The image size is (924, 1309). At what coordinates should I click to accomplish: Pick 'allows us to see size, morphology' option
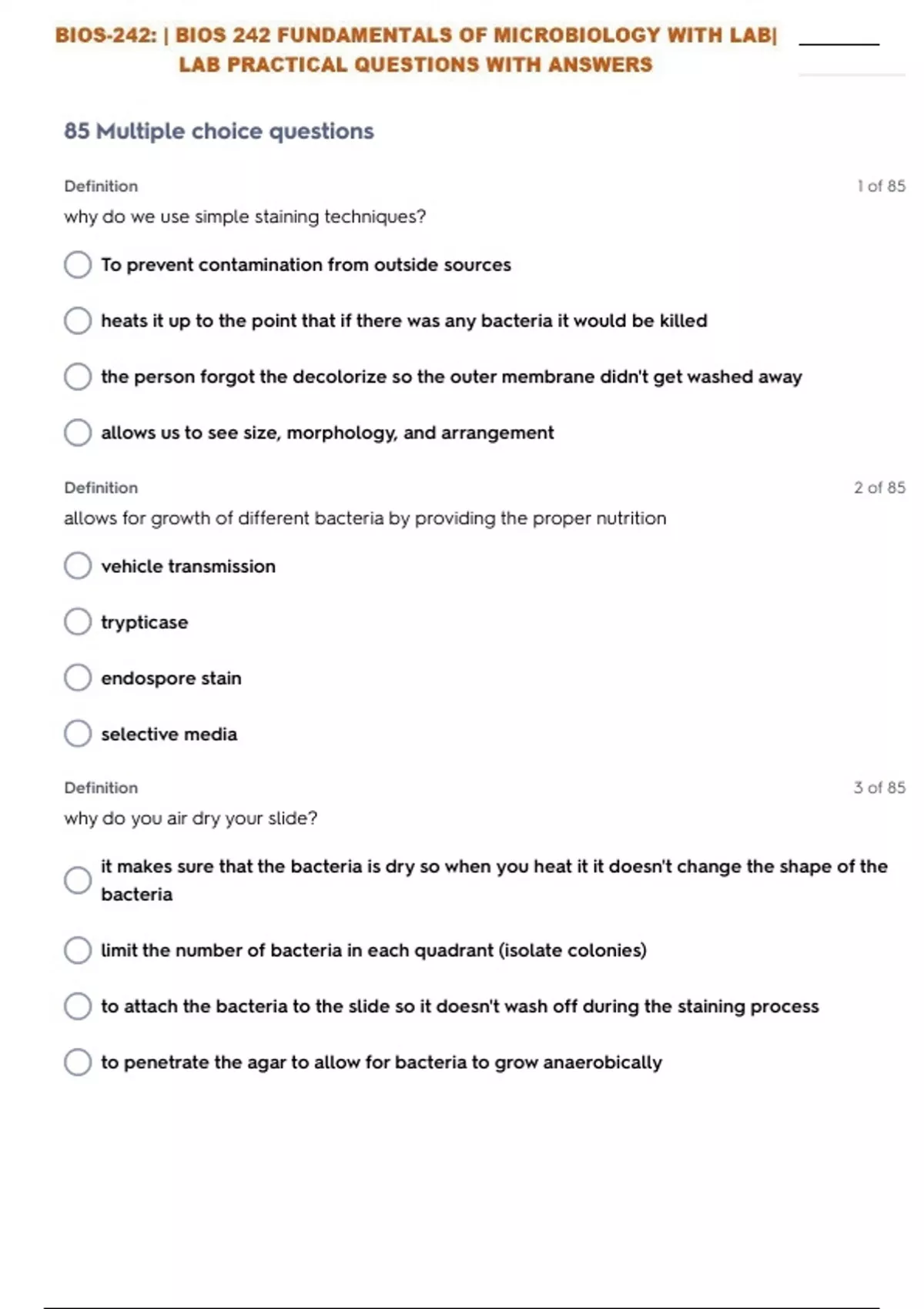(x=78, y=433)
